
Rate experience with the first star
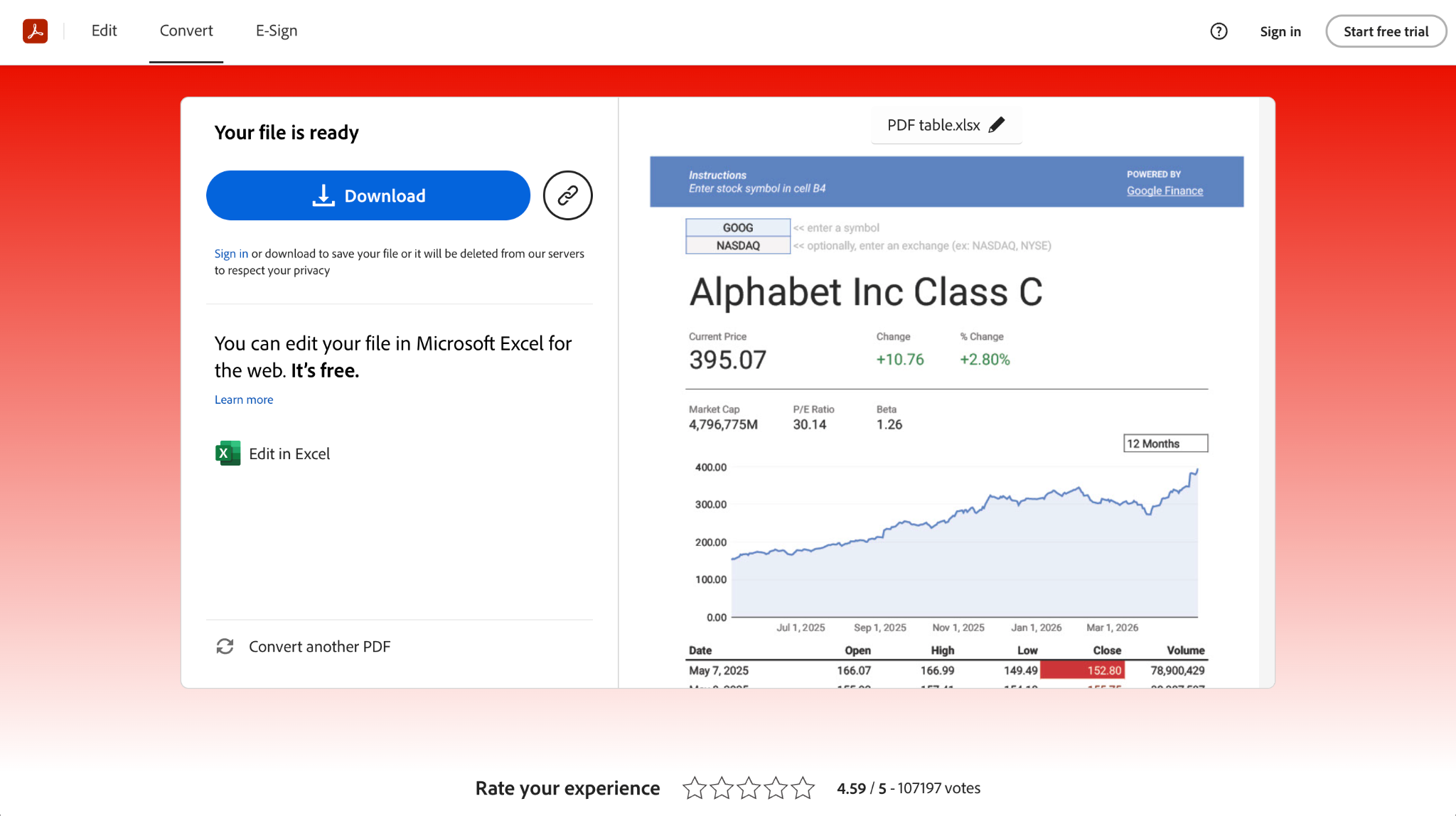pyautogui.click(x=695, y=788)
